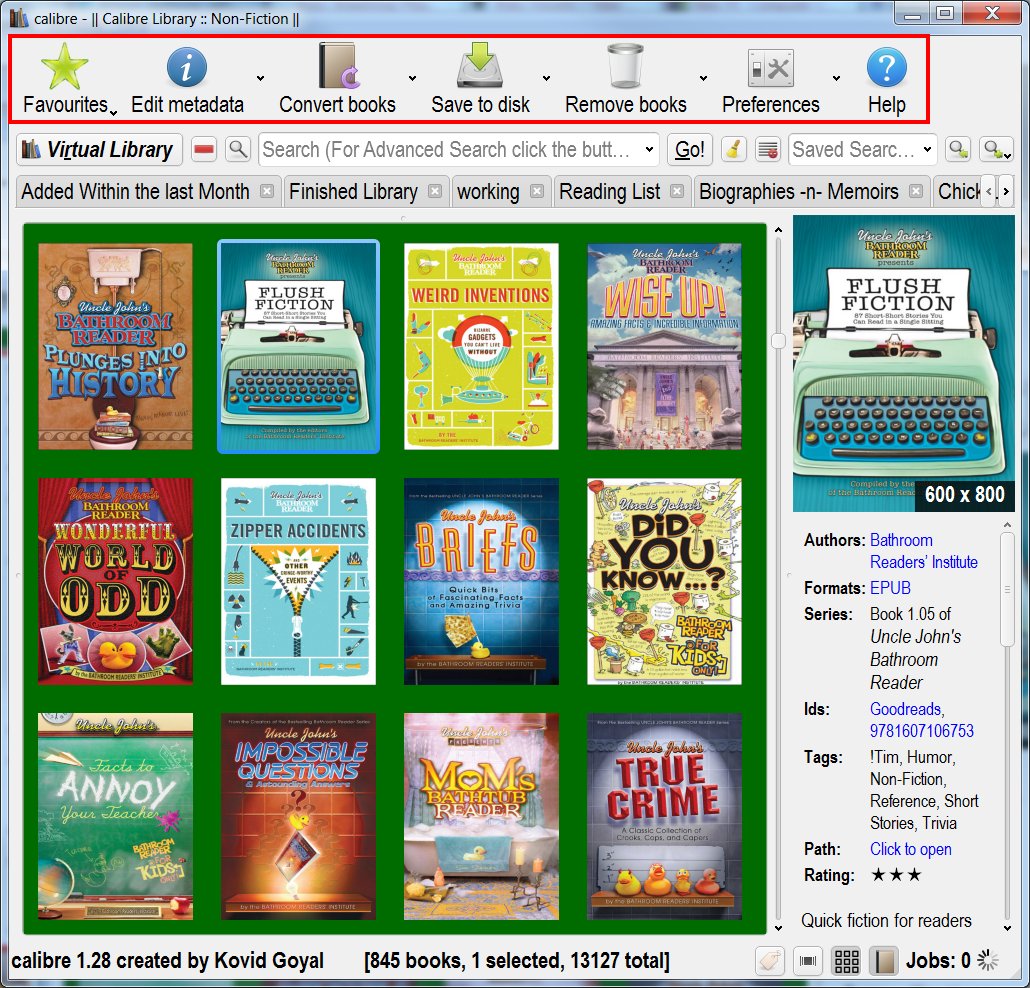Click the Jobs spinner indicator
This screenshot has width=1030, height=988.
point(987,961)
